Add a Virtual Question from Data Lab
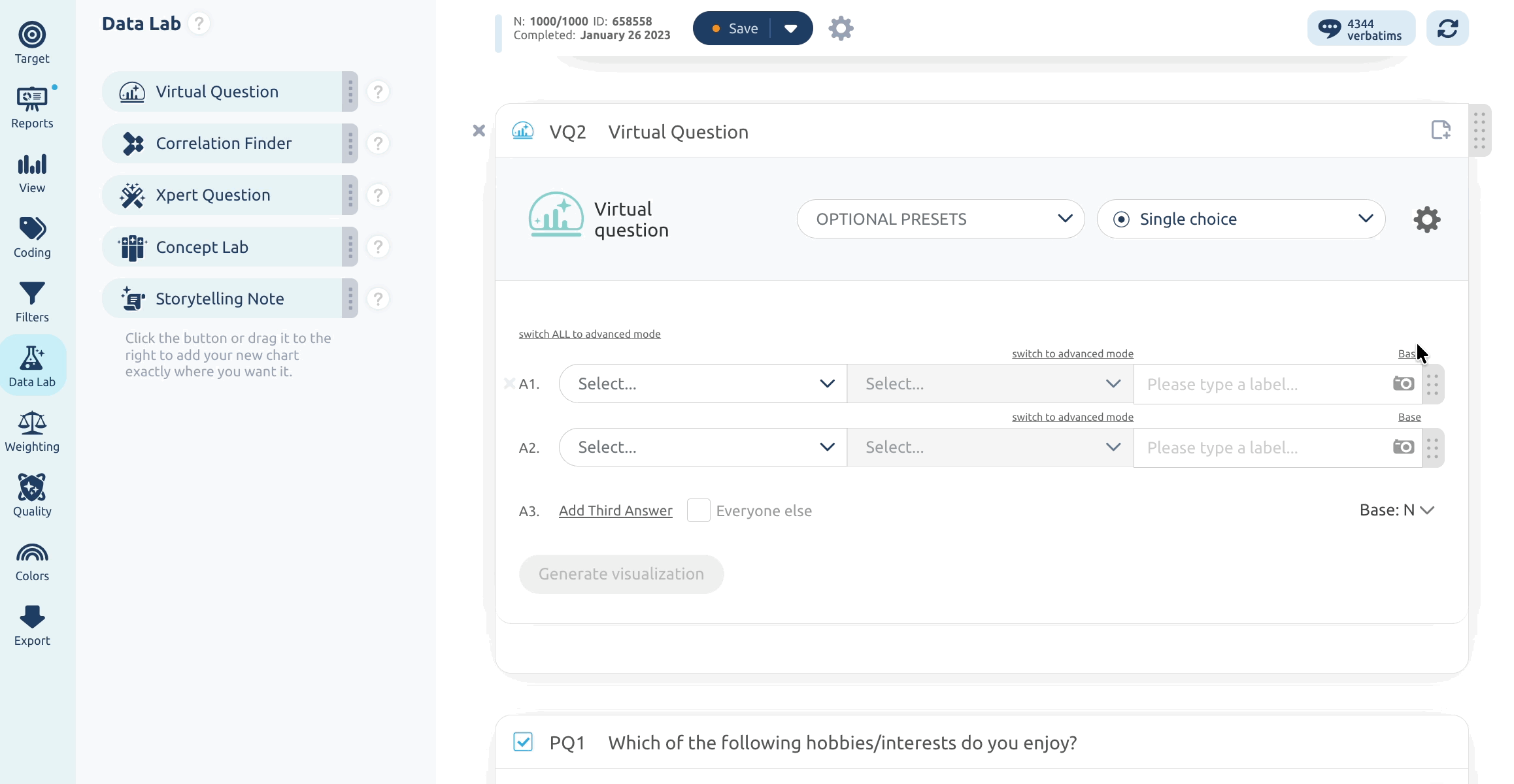This screenshot has width=1514, height=784. point(229,91)
